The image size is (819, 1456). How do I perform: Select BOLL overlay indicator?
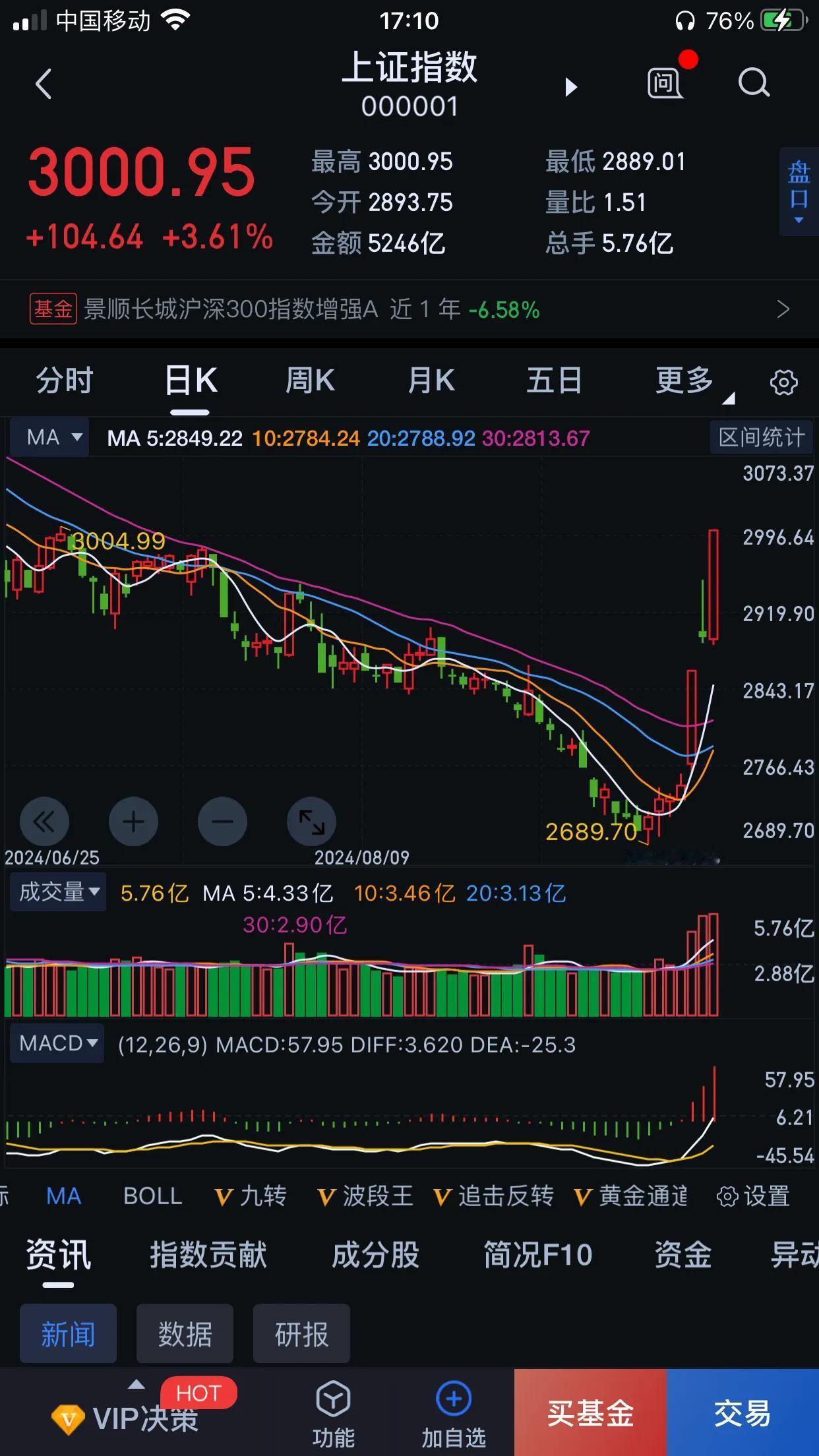click(153, 1196)
